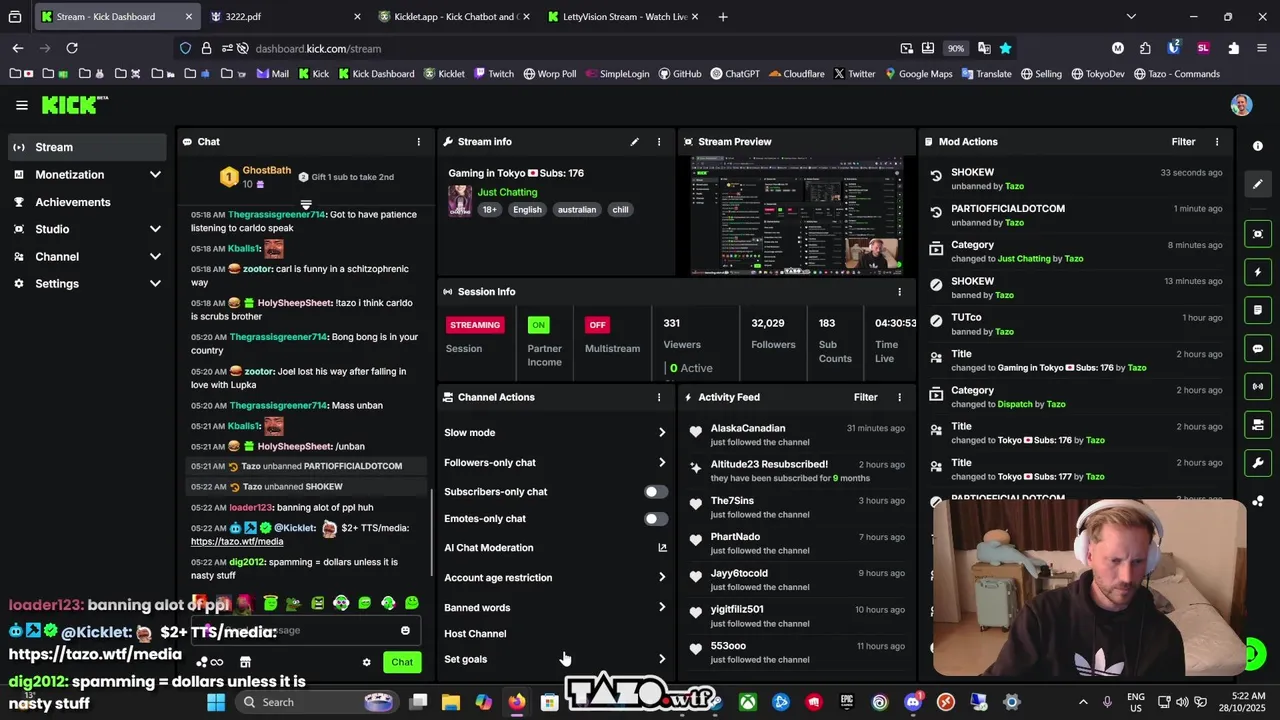The height and width of the screenshot is (720, 1280).
Task: Reload the current page
Action: click(72, 48)
